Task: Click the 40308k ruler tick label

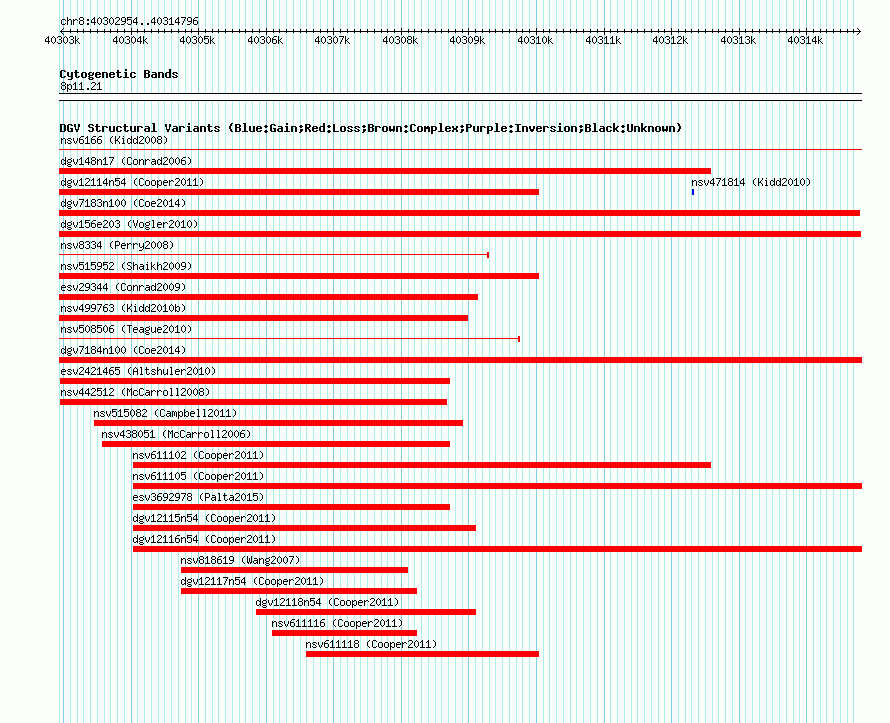Action: [400, 41]
